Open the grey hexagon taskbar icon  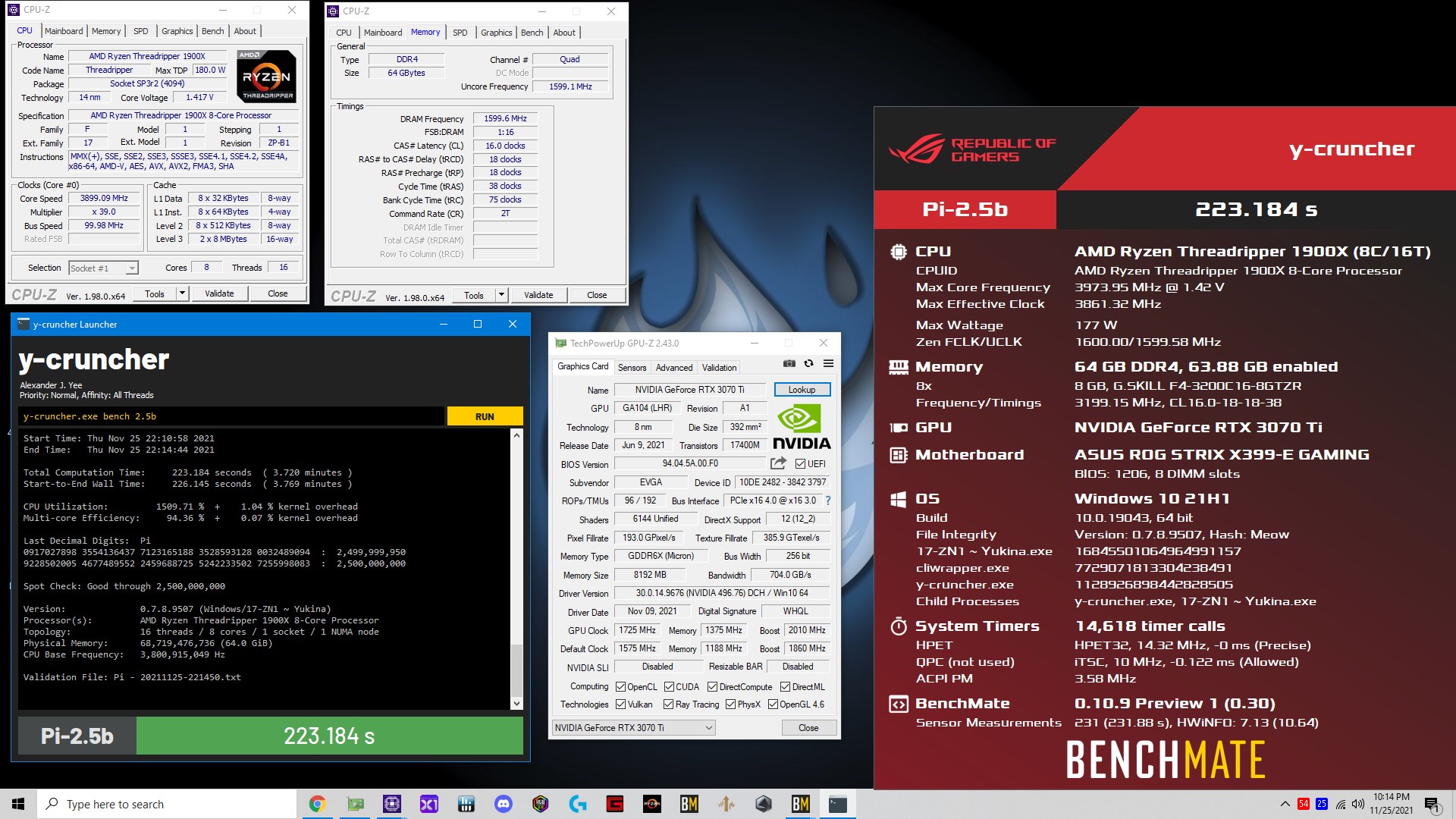point(764,804)
